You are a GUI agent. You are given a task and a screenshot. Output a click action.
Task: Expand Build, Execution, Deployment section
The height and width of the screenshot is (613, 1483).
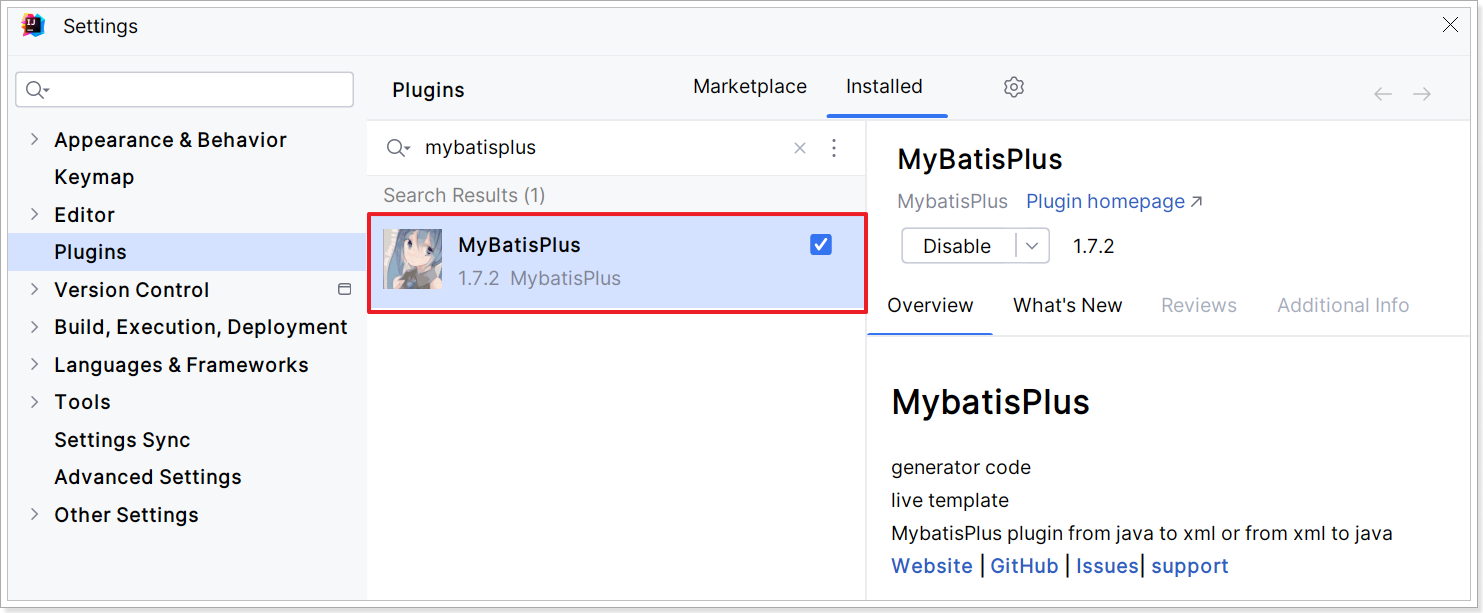click(x=35, y=327)
